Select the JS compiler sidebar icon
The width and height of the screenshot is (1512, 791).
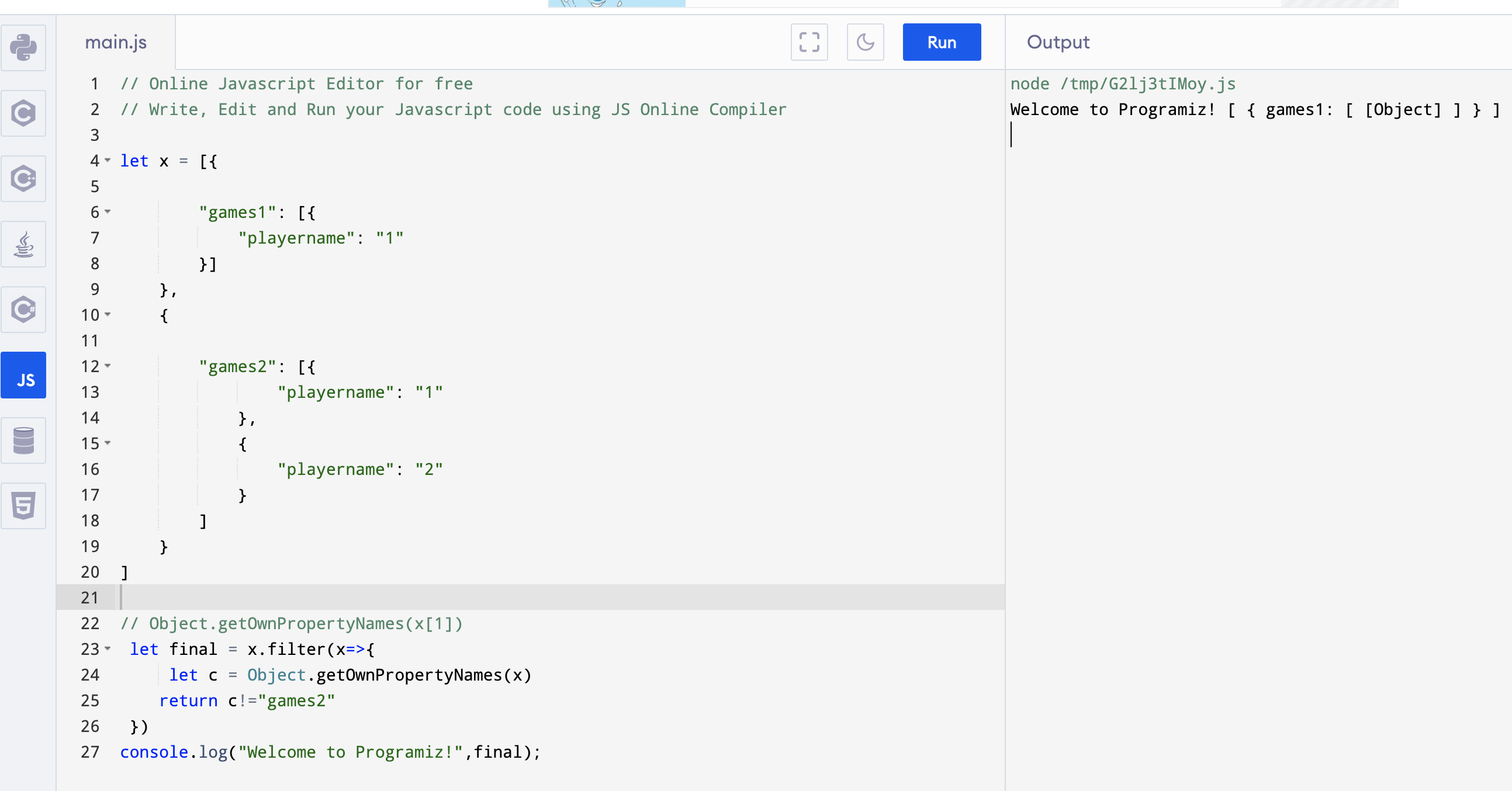[23, 375]
